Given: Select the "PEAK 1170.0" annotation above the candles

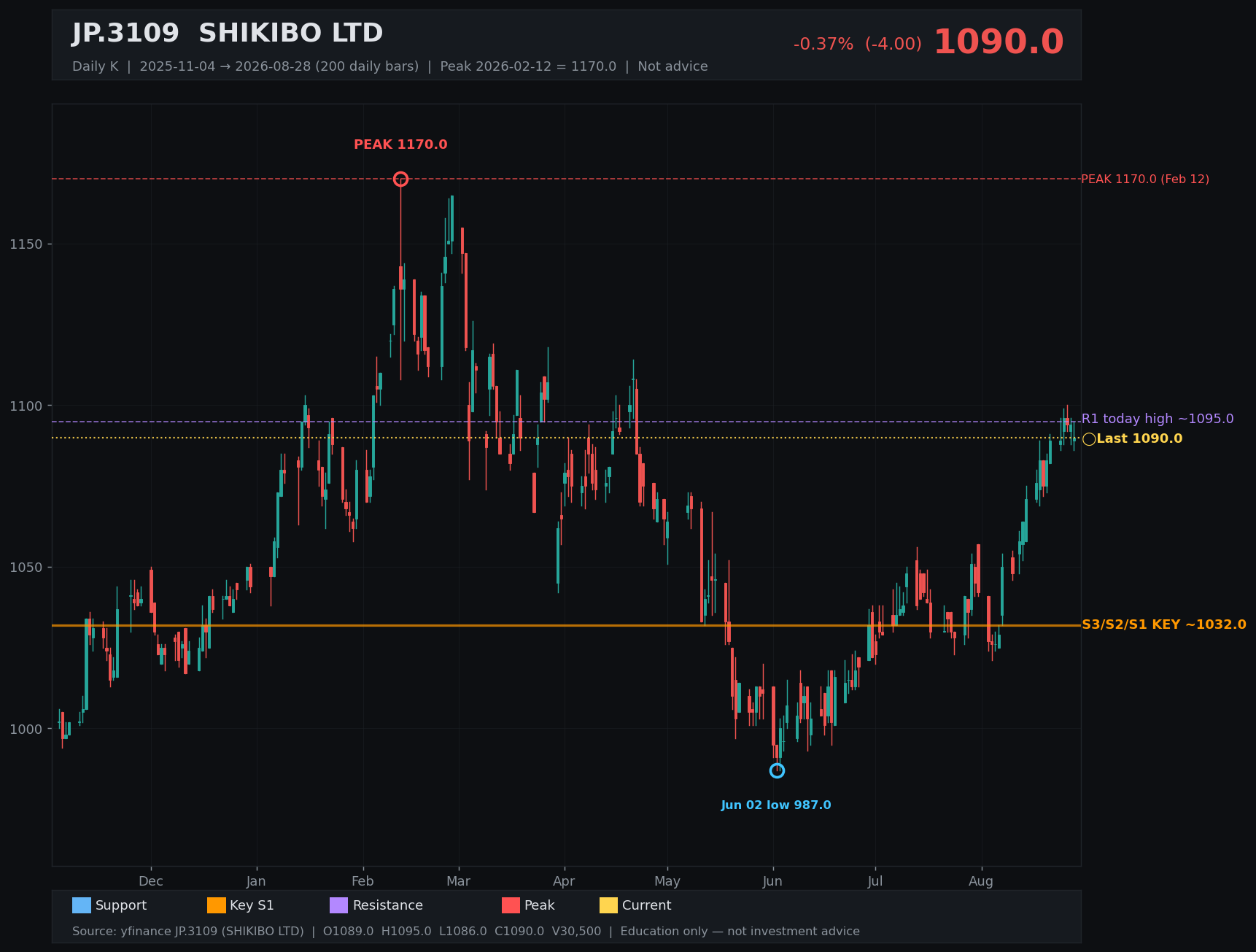Looking at the screenshot, I should (400, 144).
